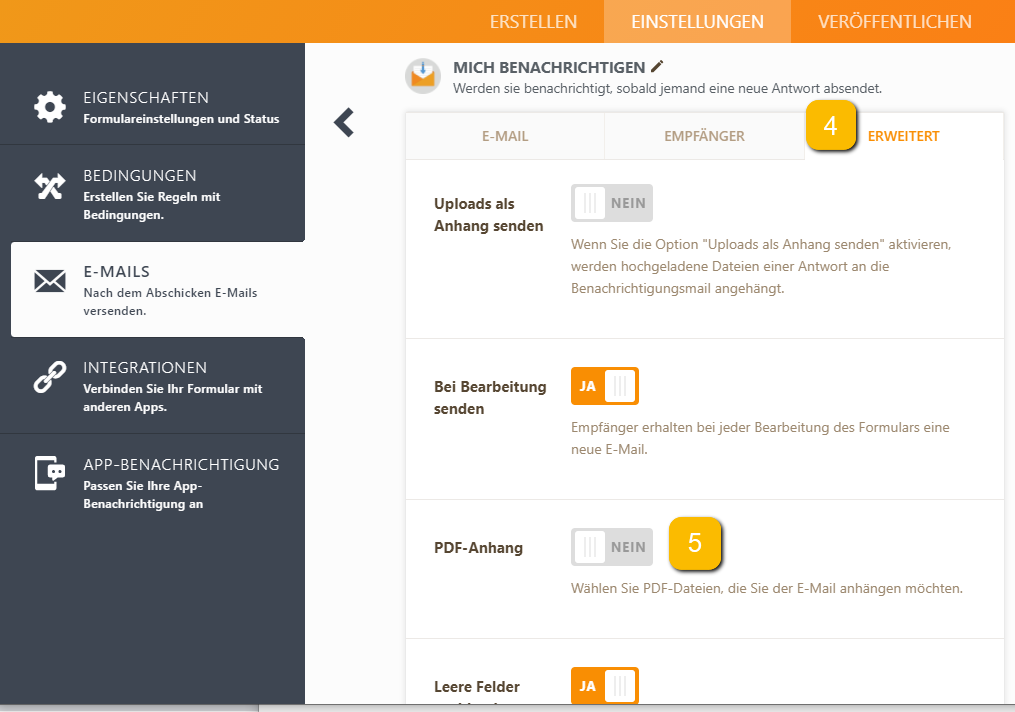Select the Einstellungen tab
Viewport: 1015px width, 712px height.
697,21
